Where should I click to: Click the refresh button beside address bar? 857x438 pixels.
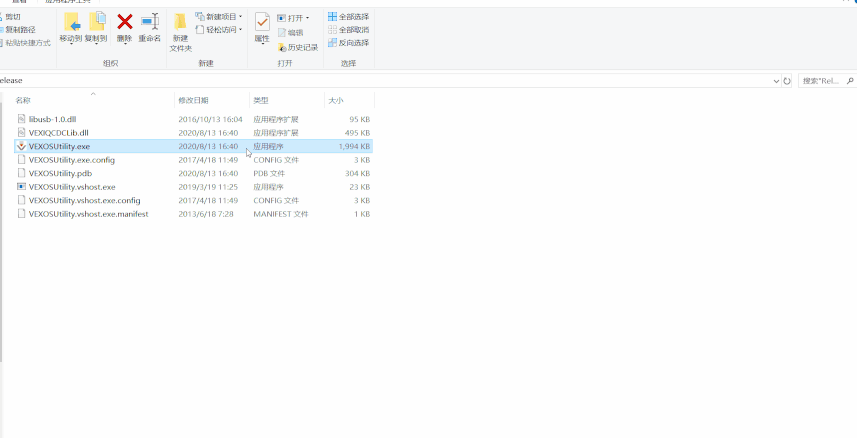click(x=787, y=81)
